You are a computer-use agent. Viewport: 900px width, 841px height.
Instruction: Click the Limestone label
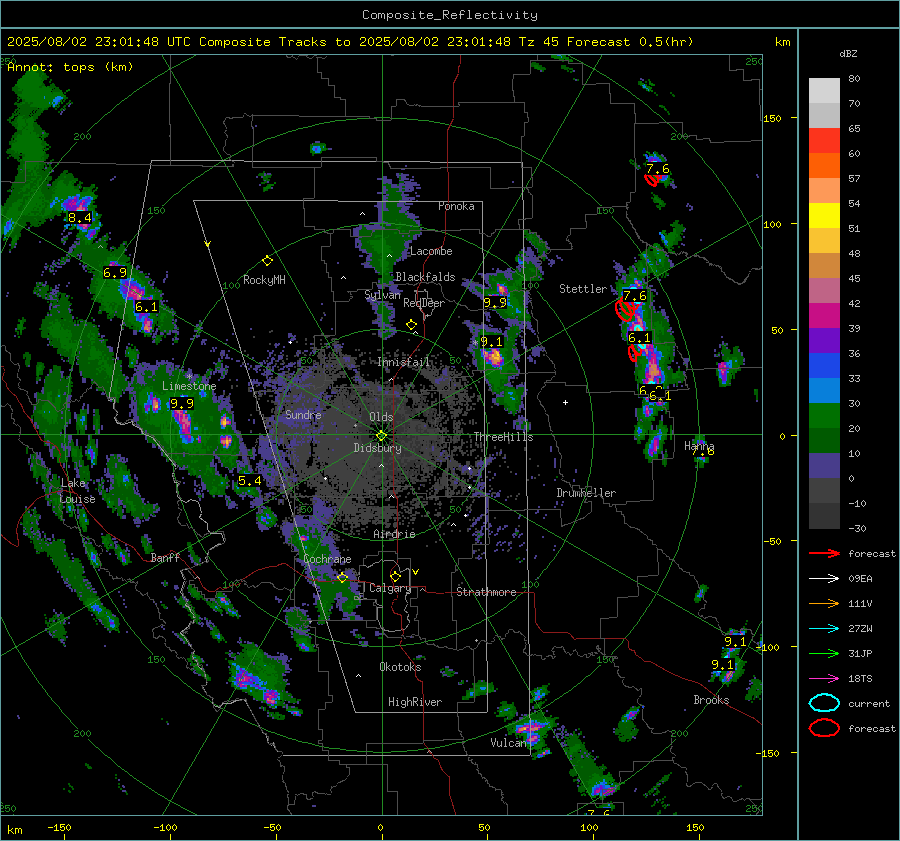point(189,386)
